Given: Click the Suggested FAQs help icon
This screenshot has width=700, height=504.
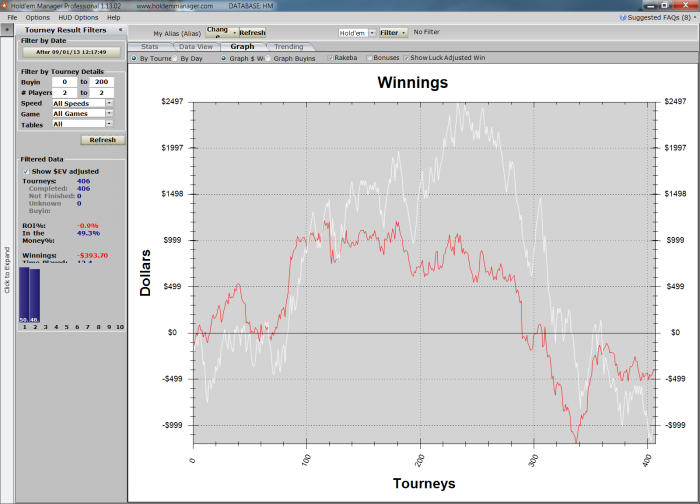Looking at the screenshot, I should coord(623,17).
